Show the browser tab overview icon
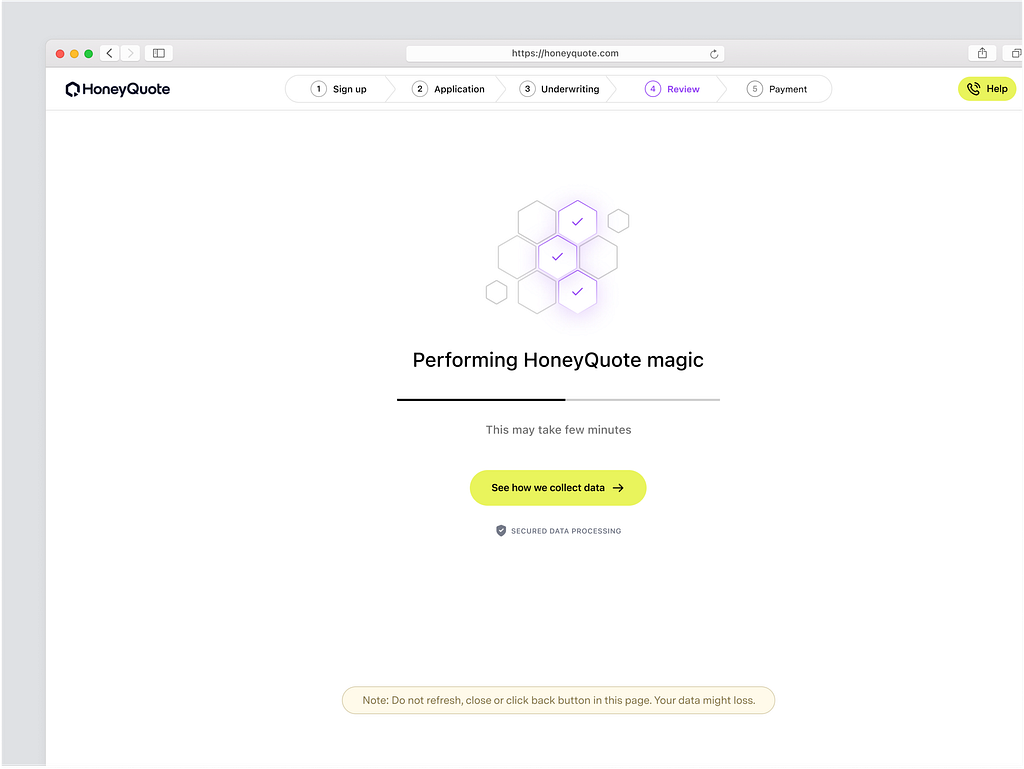Image resolution: width=1024 pixels, height=769 pixels. [1016, 54]
